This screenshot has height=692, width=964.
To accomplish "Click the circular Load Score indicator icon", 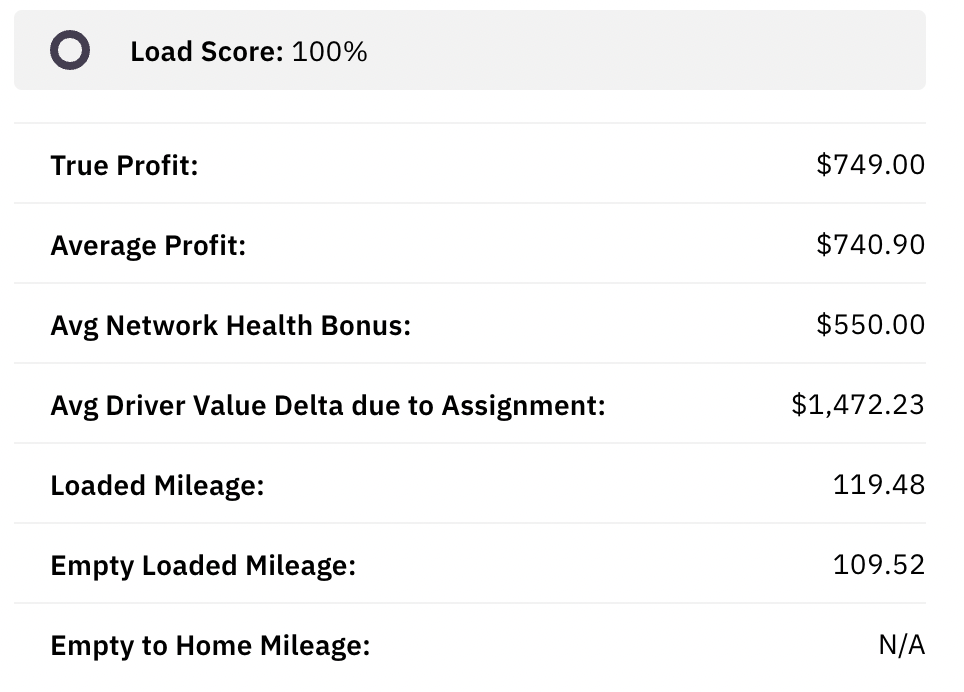I will (x=70, y=51).
